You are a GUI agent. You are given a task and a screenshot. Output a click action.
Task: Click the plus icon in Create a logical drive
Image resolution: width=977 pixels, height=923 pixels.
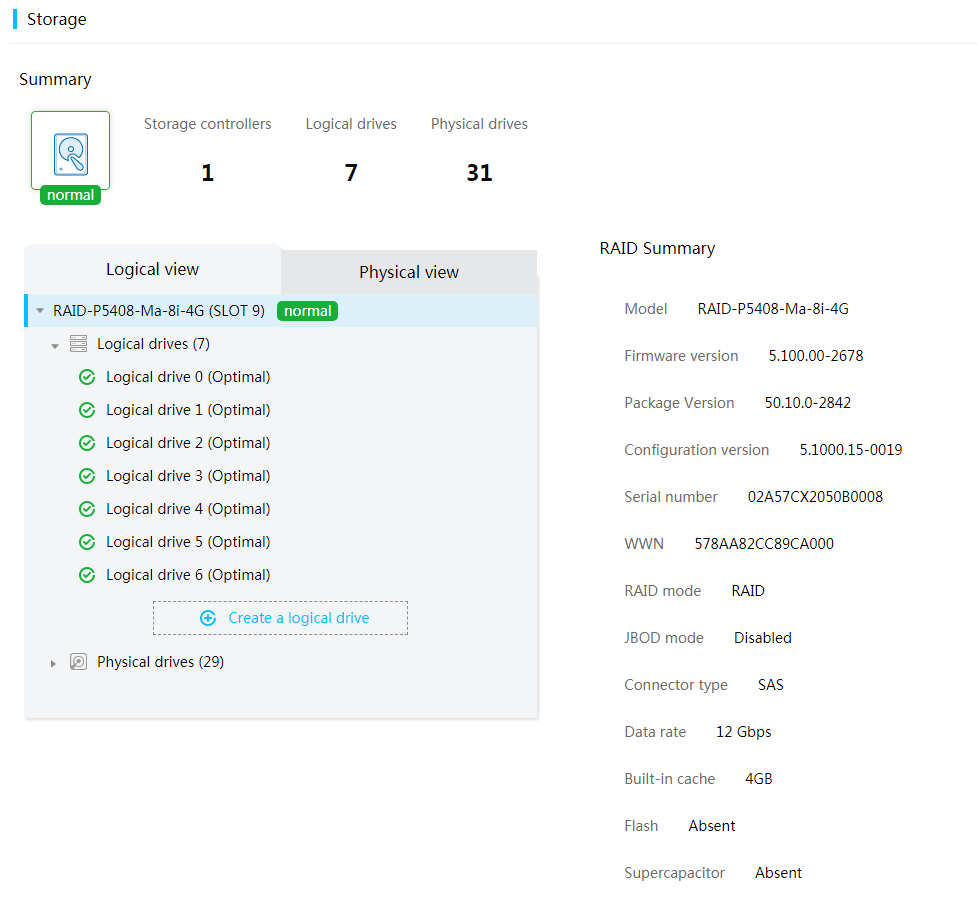click(208, 618)
